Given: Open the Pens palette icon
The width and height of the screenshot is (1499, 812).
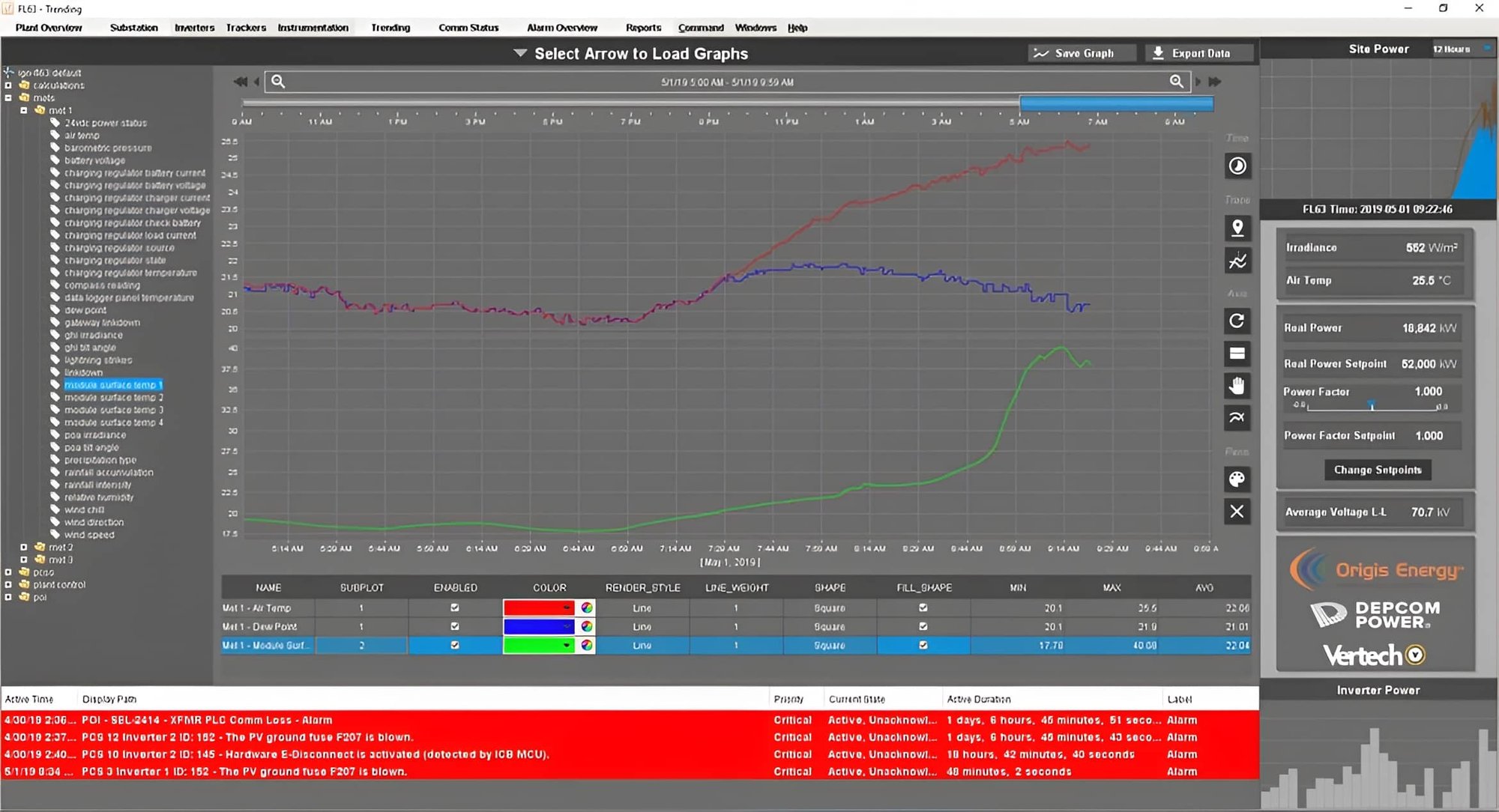Looking at the screenshot, I should click(x=1237, y=479).
